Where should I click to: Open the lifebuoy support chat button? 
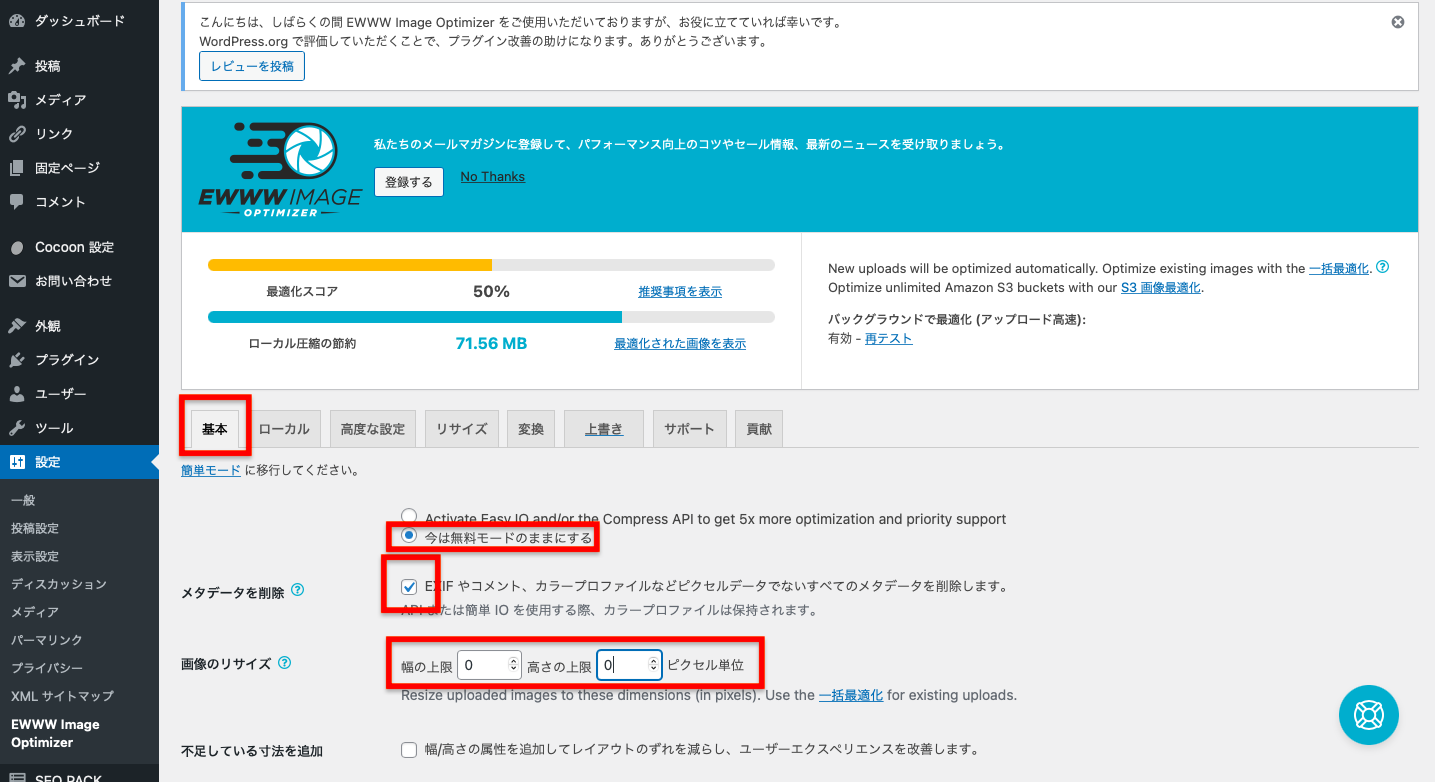tap(1368, 714)
